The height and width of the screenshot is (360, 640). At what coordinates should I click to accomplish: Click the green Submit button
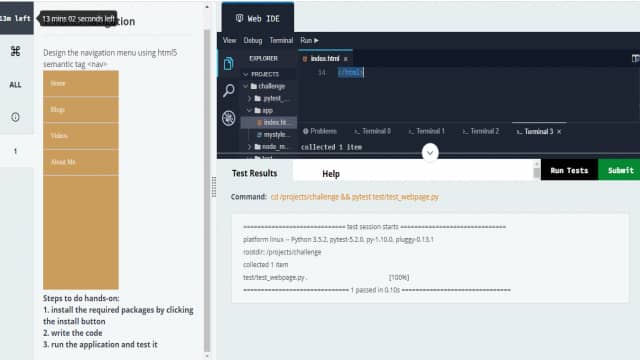tap(620, 170)
